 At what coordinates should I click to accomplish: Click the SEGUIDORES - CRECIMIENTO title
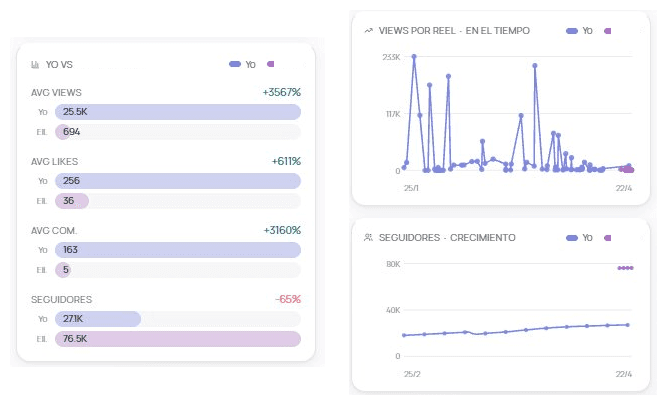[447, 237]
